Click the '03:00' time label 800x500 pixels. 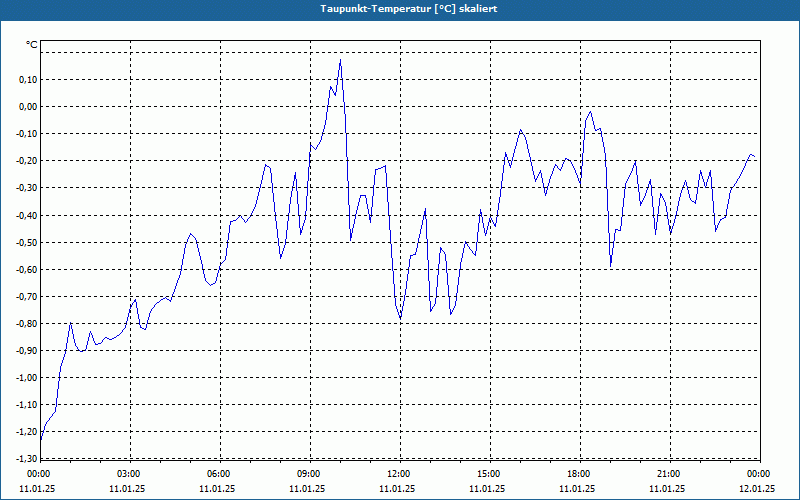pyautogui.click(x=128, y=474)
